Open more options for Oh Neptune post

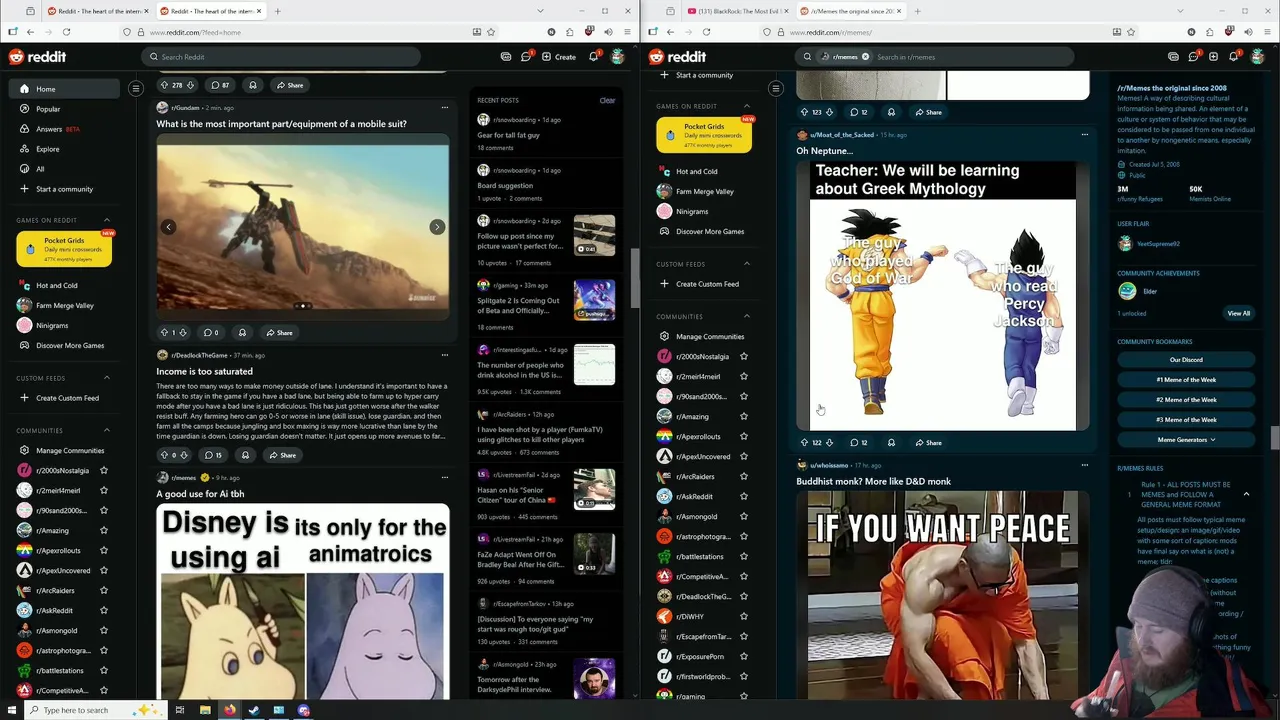coord(1085,135)
